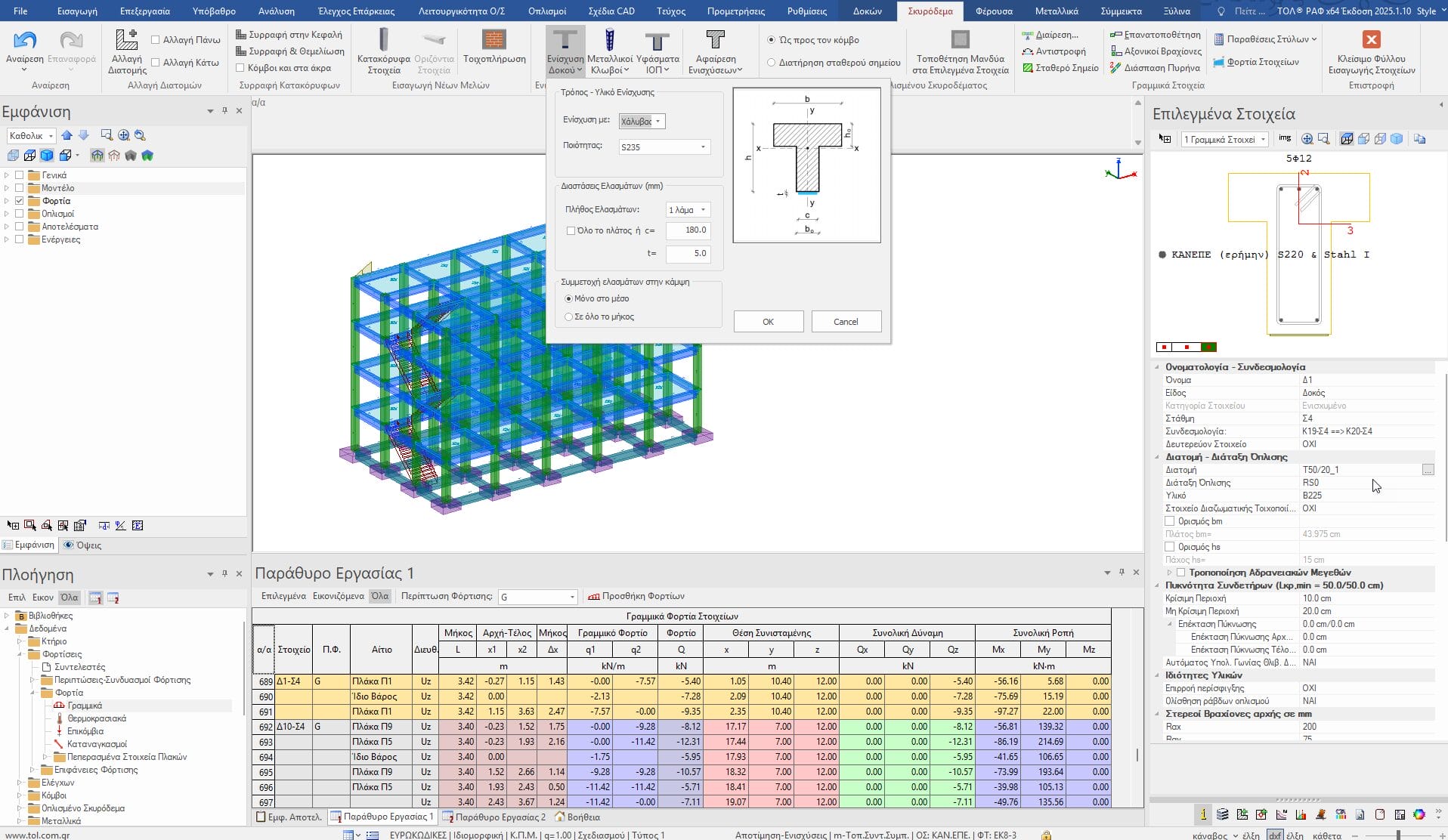
Task: Open the Μεταλλικοί Κλωβοί tool
Action: pos(610,41)
